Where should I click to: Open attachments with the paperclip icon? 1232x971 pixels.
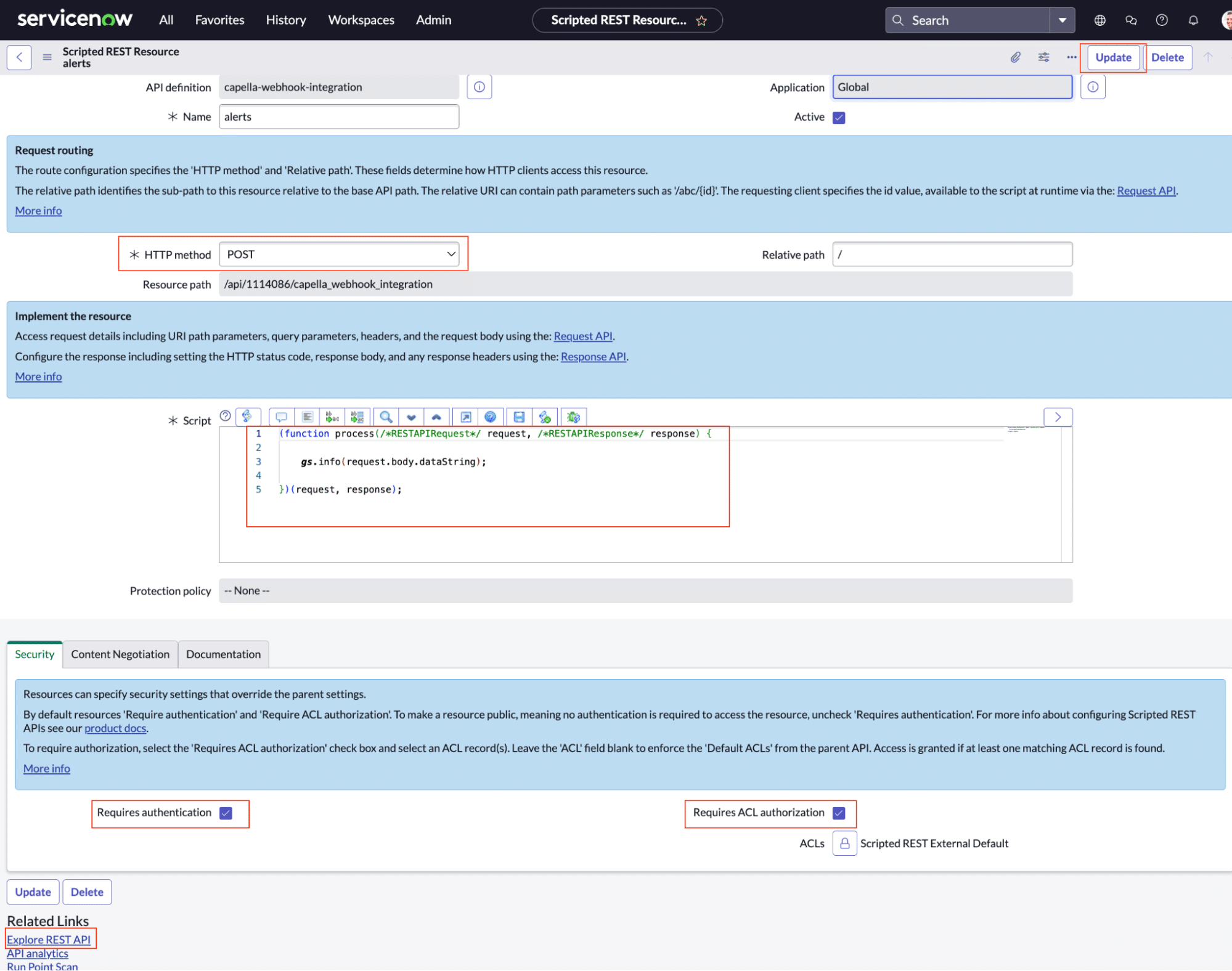click(x=1015, y=57)
